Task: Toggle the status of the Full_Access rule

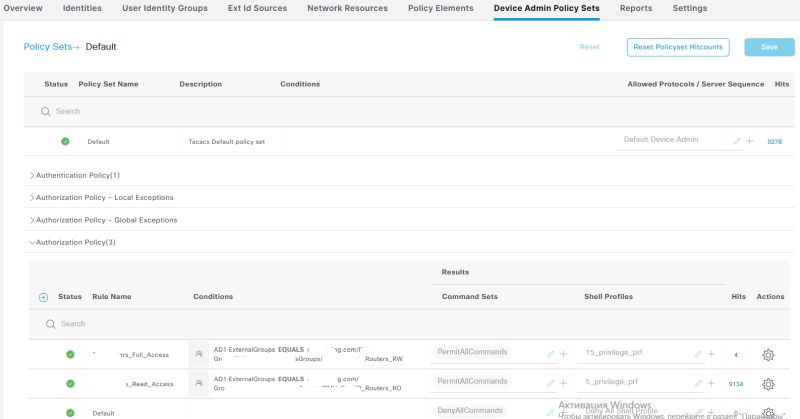Action: tap(70, 354)
